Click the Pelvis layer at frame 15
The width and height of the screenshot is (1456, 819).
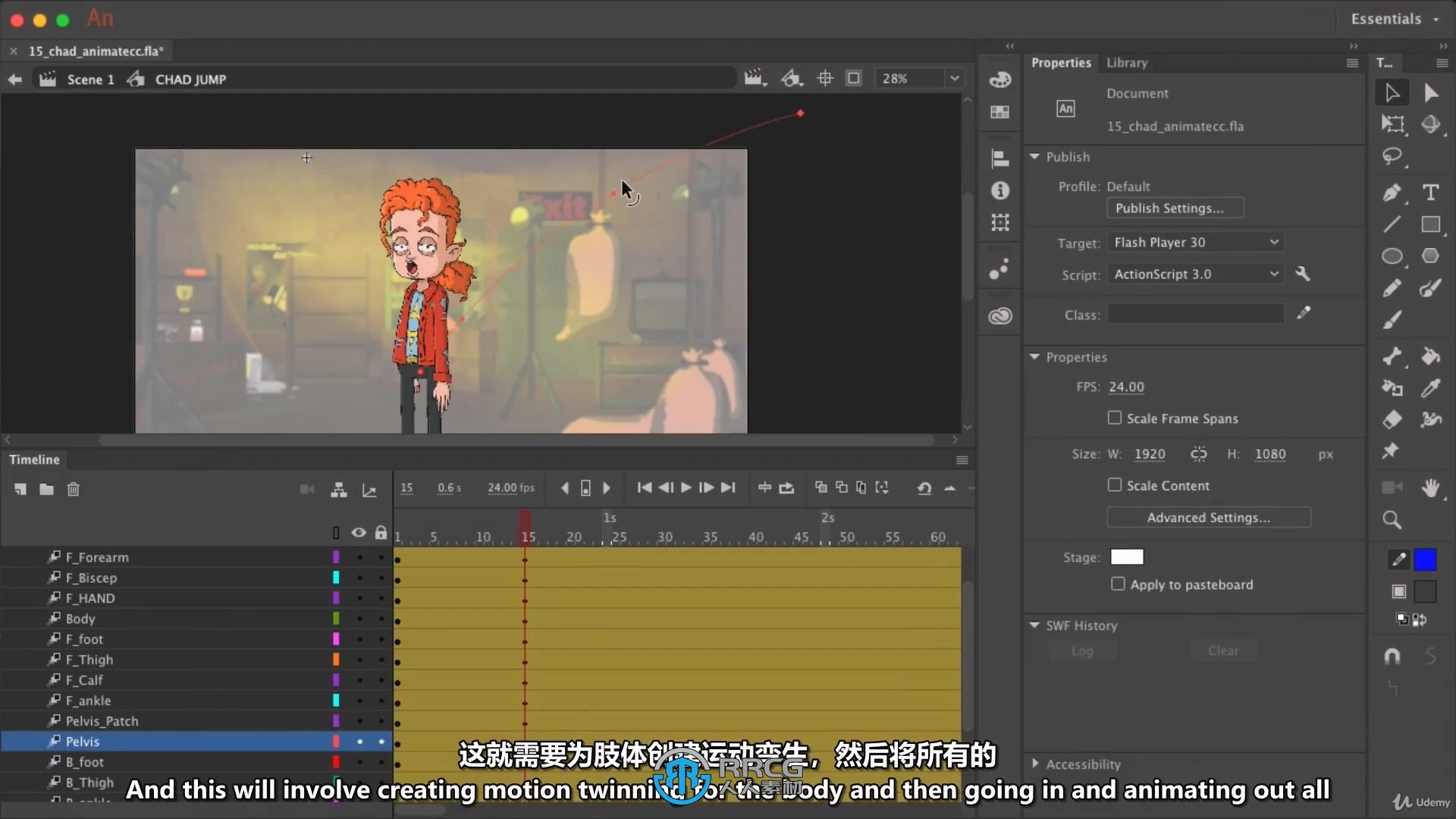(527, 741)
